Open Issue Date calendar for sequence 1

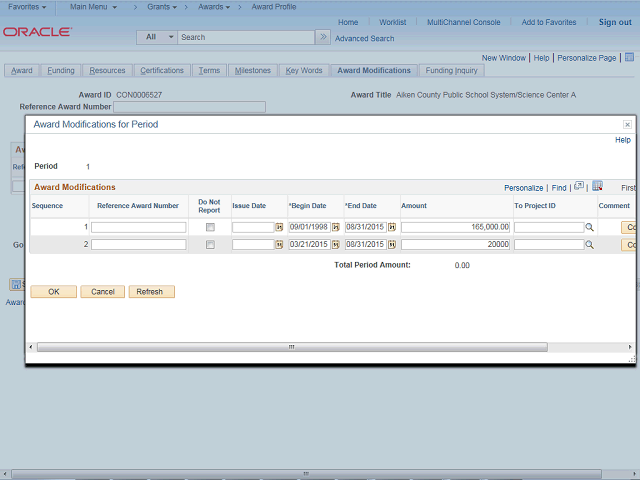[x=280, y=228]
